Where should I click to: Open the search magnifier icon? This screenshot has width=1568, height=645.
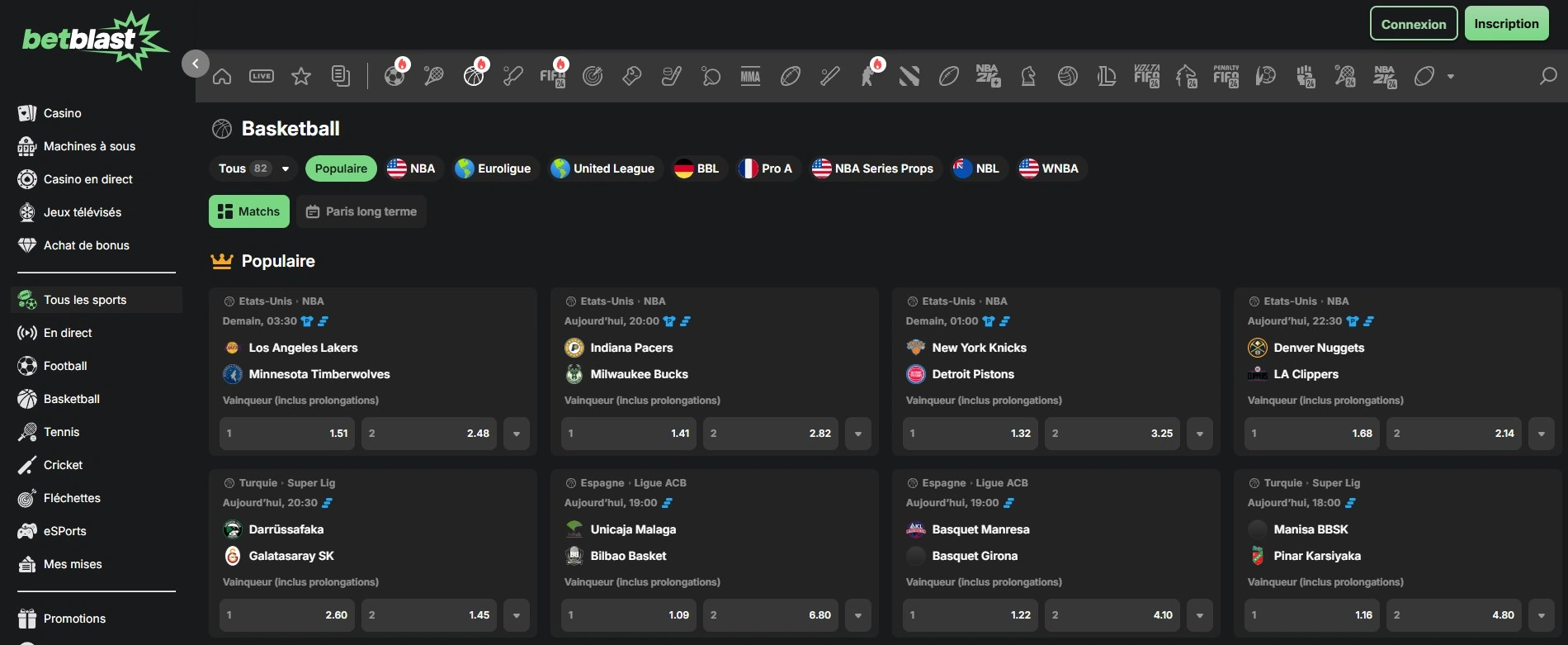click(1548, 77)
